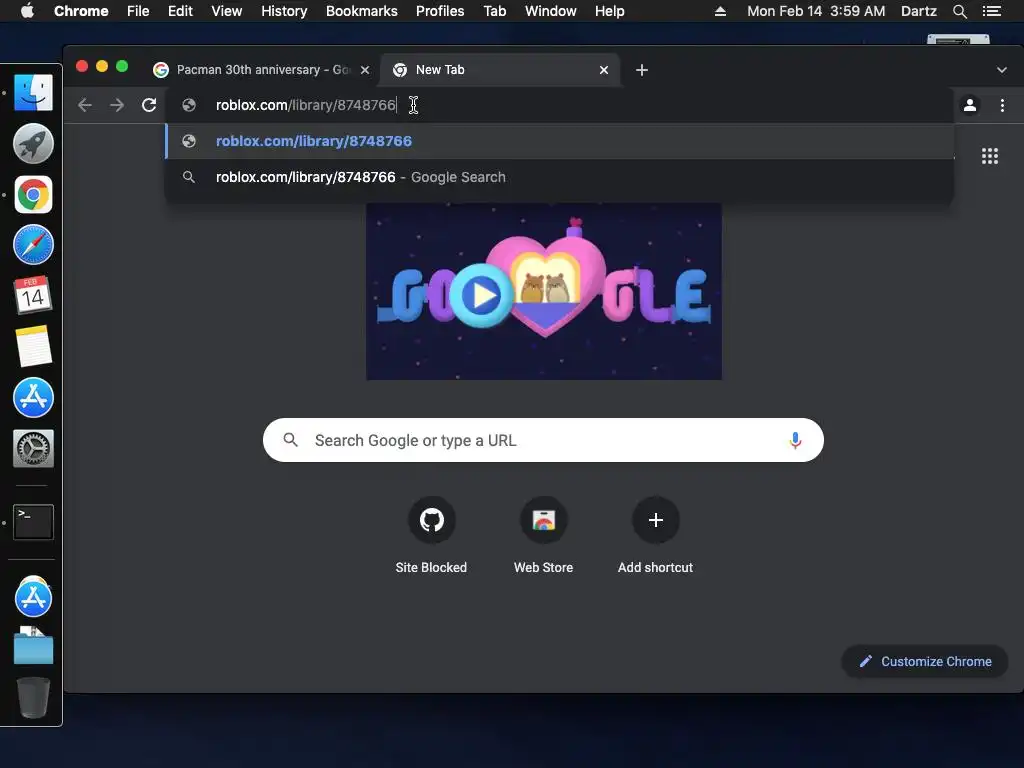Open the Apple menu
This screenshot has width=1024, height=768.
27,11
